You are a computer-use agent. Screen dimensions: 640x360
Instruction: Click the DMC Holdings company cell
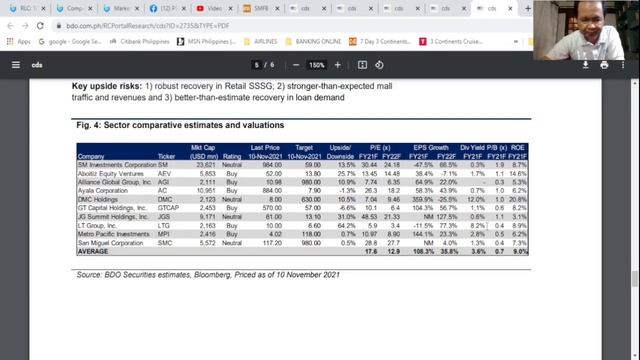pyautogui.click(x=98, y=200)
